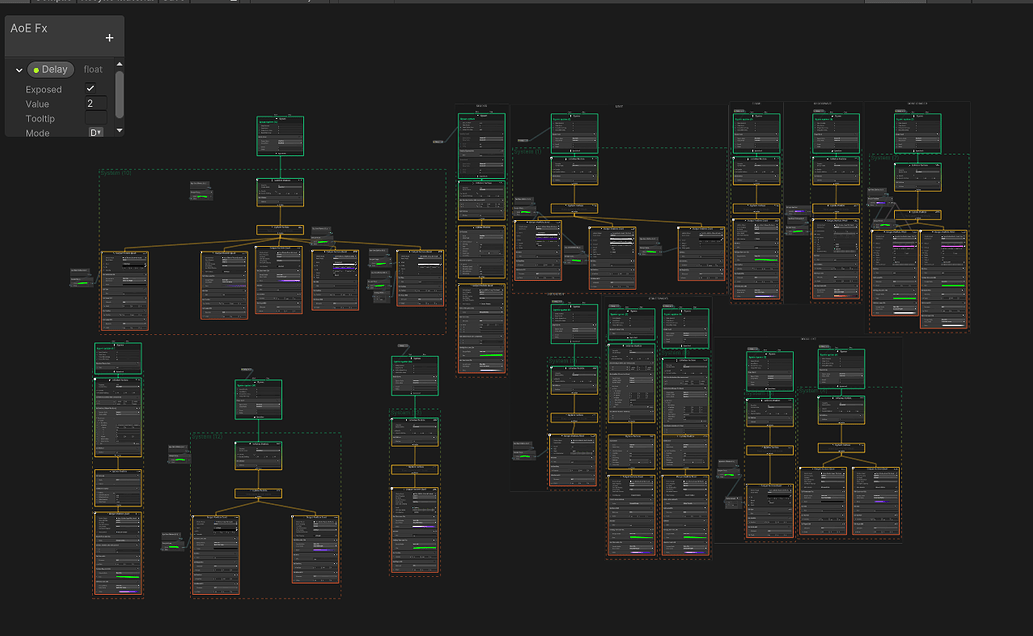Click the green dot on Delay pill
This screenshot has height=636, width=1033.
click(x=37, y=70)
